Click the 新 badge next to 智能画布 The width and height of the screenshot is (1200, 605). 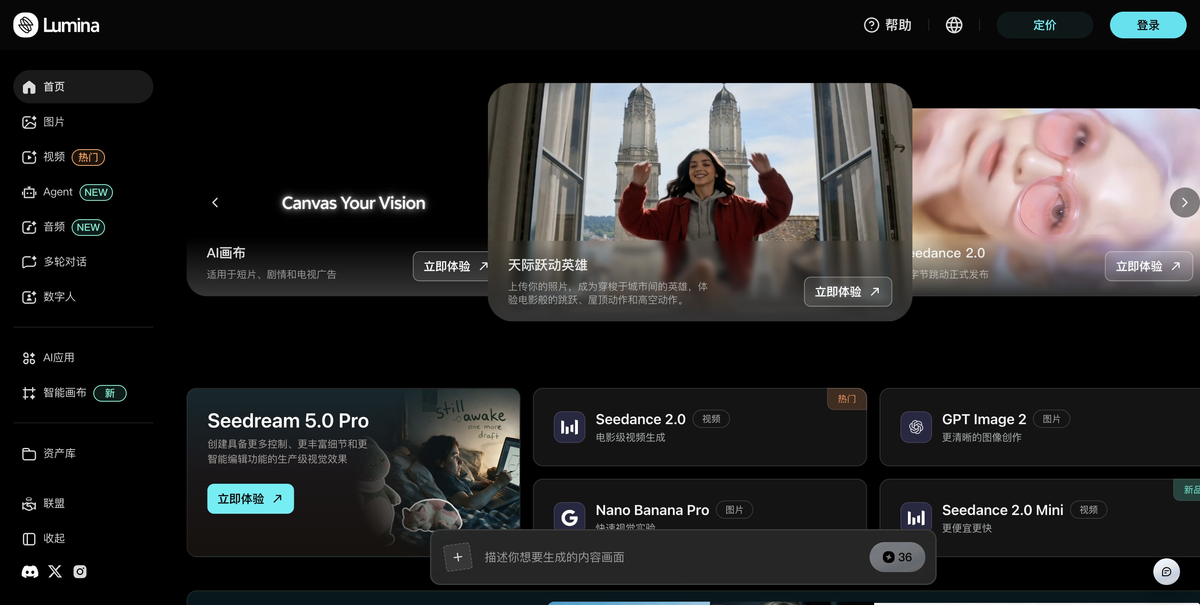(x=110, y=393)
